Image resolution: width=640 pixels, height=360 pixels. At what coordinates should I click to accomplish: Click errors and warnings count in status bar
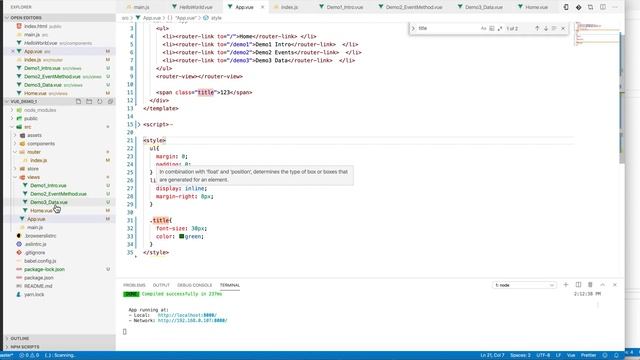(29, 355)
